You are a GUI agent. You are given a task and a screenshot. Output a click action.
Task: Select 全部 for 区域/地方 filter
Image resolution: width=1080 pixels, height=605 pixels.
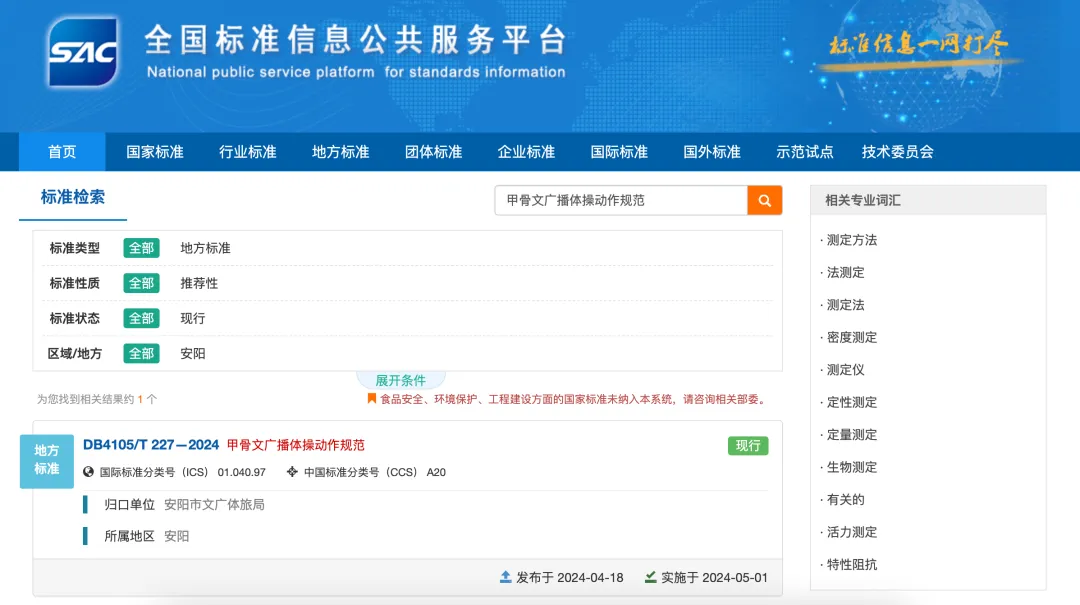point(141,353)
